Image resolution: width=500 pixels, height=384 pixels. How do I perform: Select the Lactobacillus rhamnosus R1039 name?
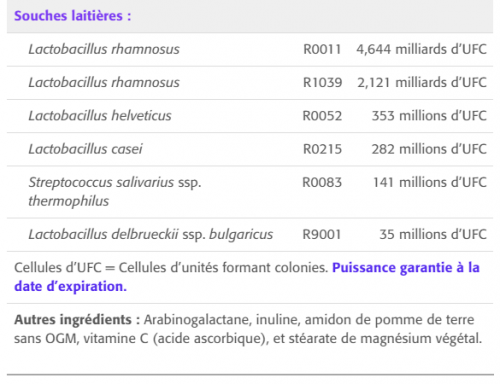pos(104,83)
